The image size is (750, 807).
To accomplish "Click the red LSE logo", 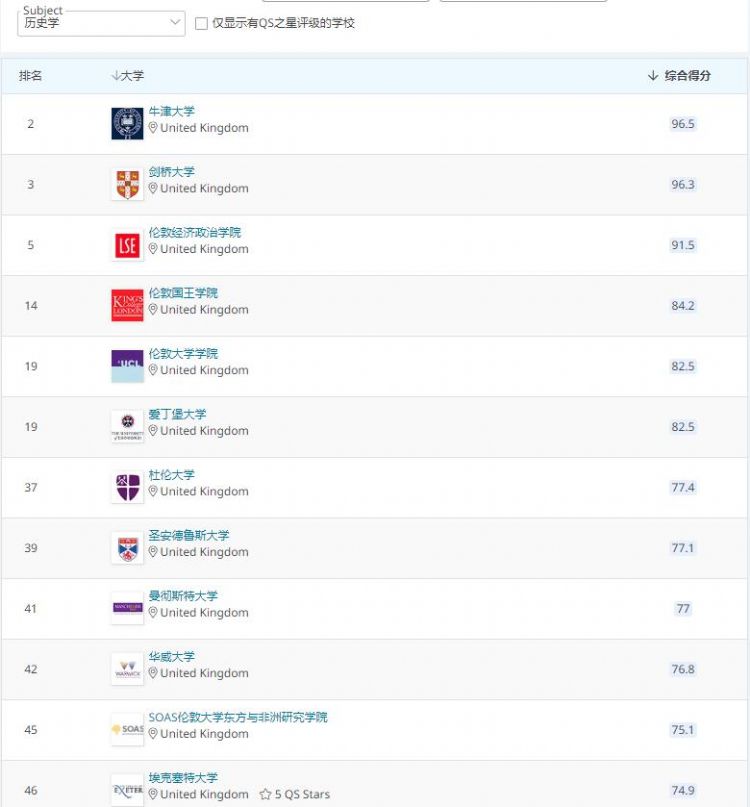I will tap(126, 244).
